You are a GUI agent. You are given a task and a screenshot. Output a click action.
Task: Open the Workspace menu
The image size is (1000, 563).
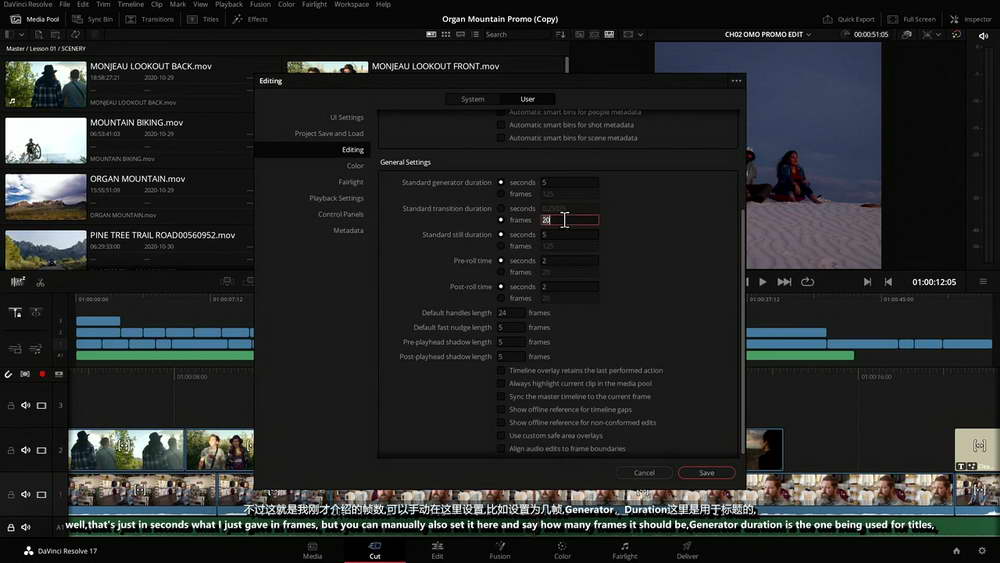(x=351, y=4)
